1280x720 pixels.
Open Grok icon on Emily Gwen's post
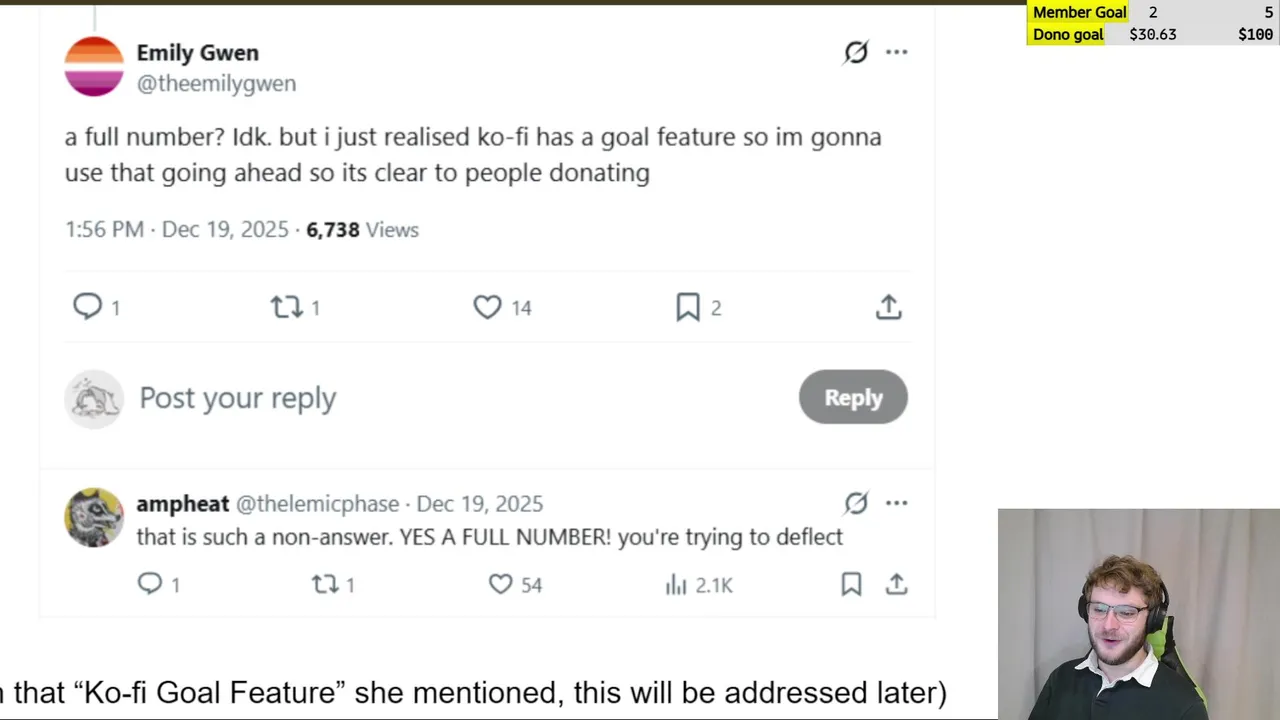click(x=856, y=52)
